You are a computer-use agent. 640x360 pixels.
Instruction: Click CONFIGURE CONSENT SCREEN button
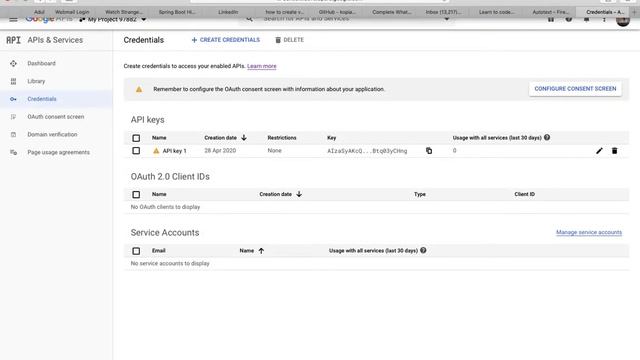click(575, 89)
